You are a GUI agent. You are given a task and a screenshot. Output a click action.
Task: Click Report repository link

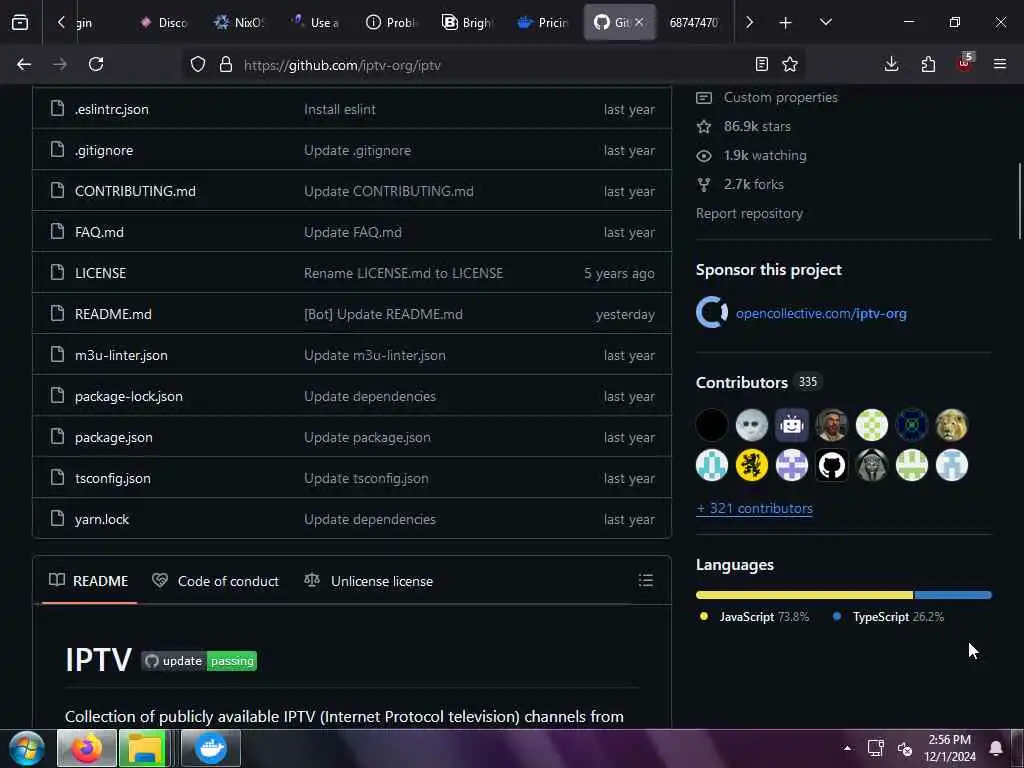[x=749, y=214]
